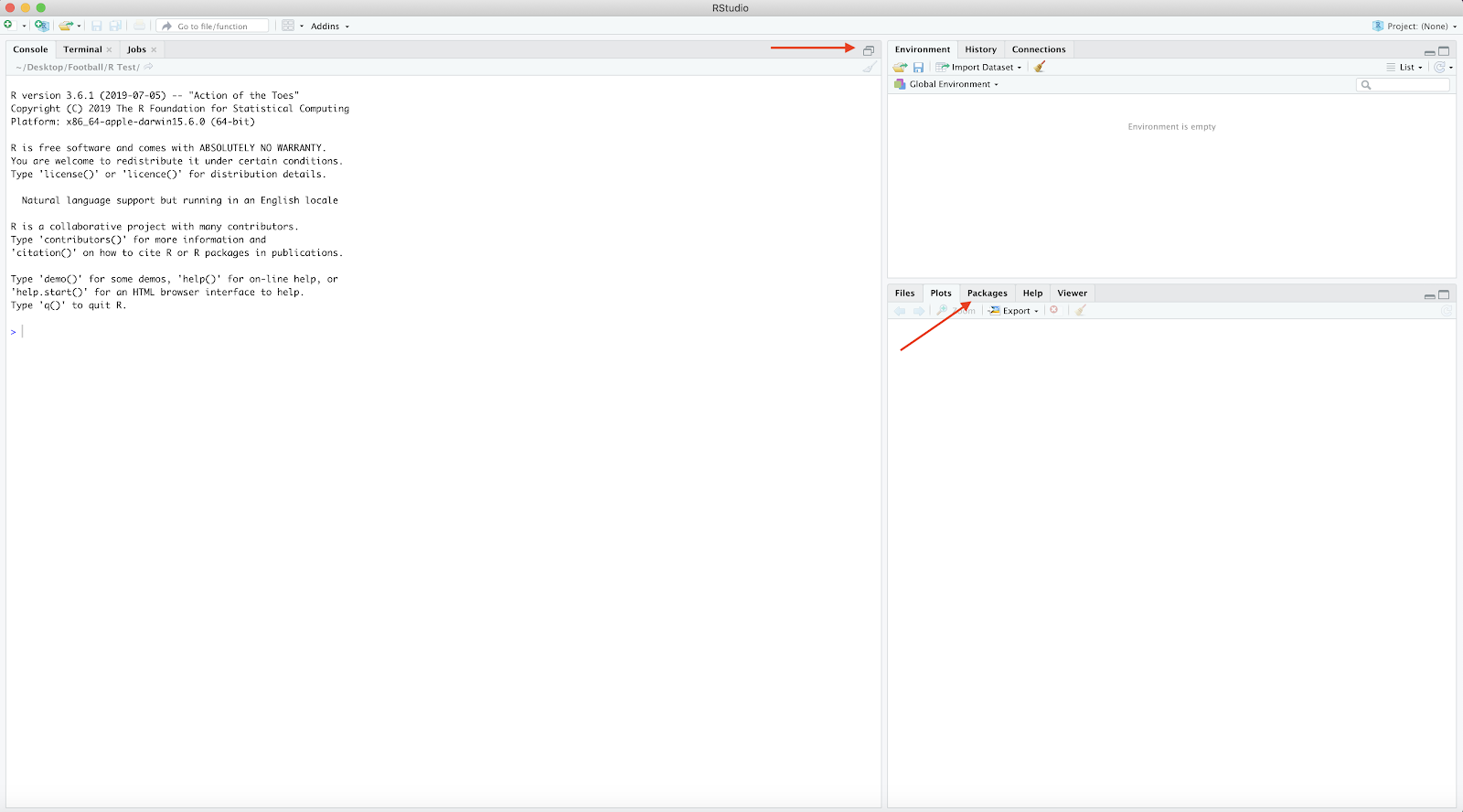Click the 'Environment is empty' text
The height and width of the screenshot is (812, 1463).
tap(1171, 127)
